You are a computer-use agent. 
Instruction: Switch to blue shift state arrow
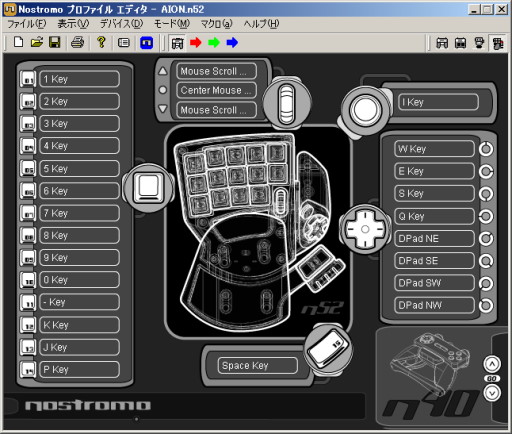tap(232, 43)
